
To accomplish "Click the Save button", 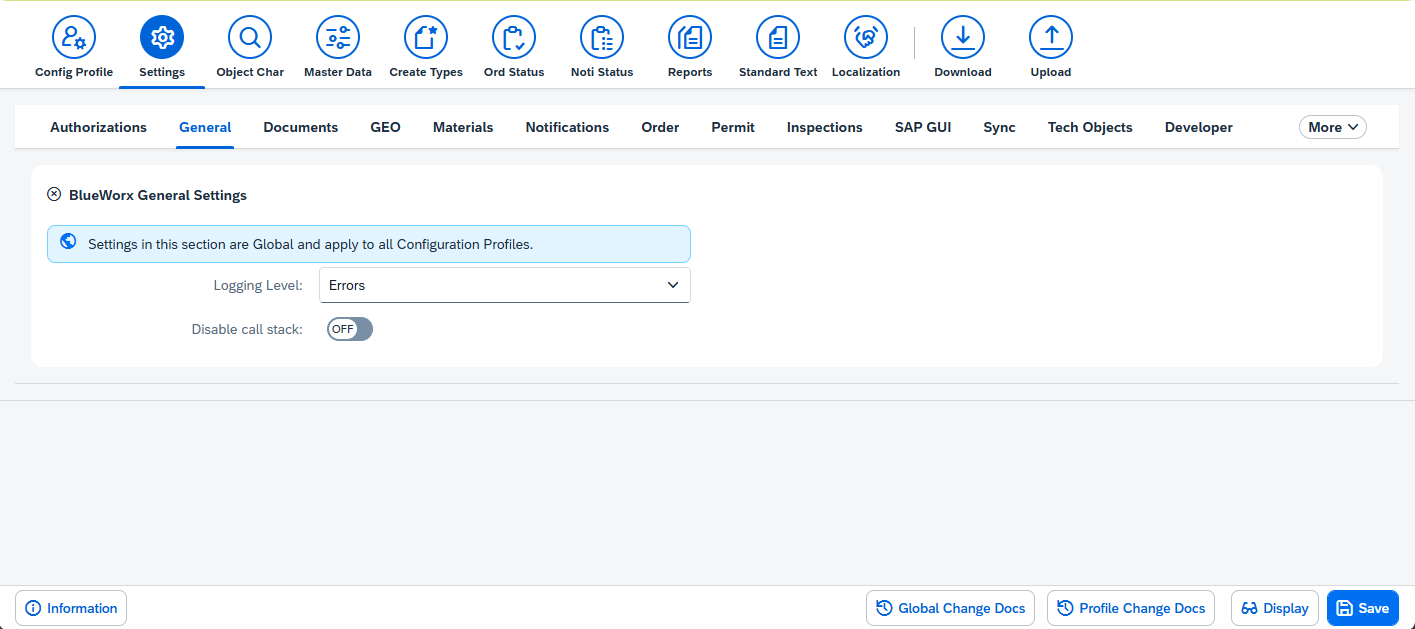I will (1363, 608).
